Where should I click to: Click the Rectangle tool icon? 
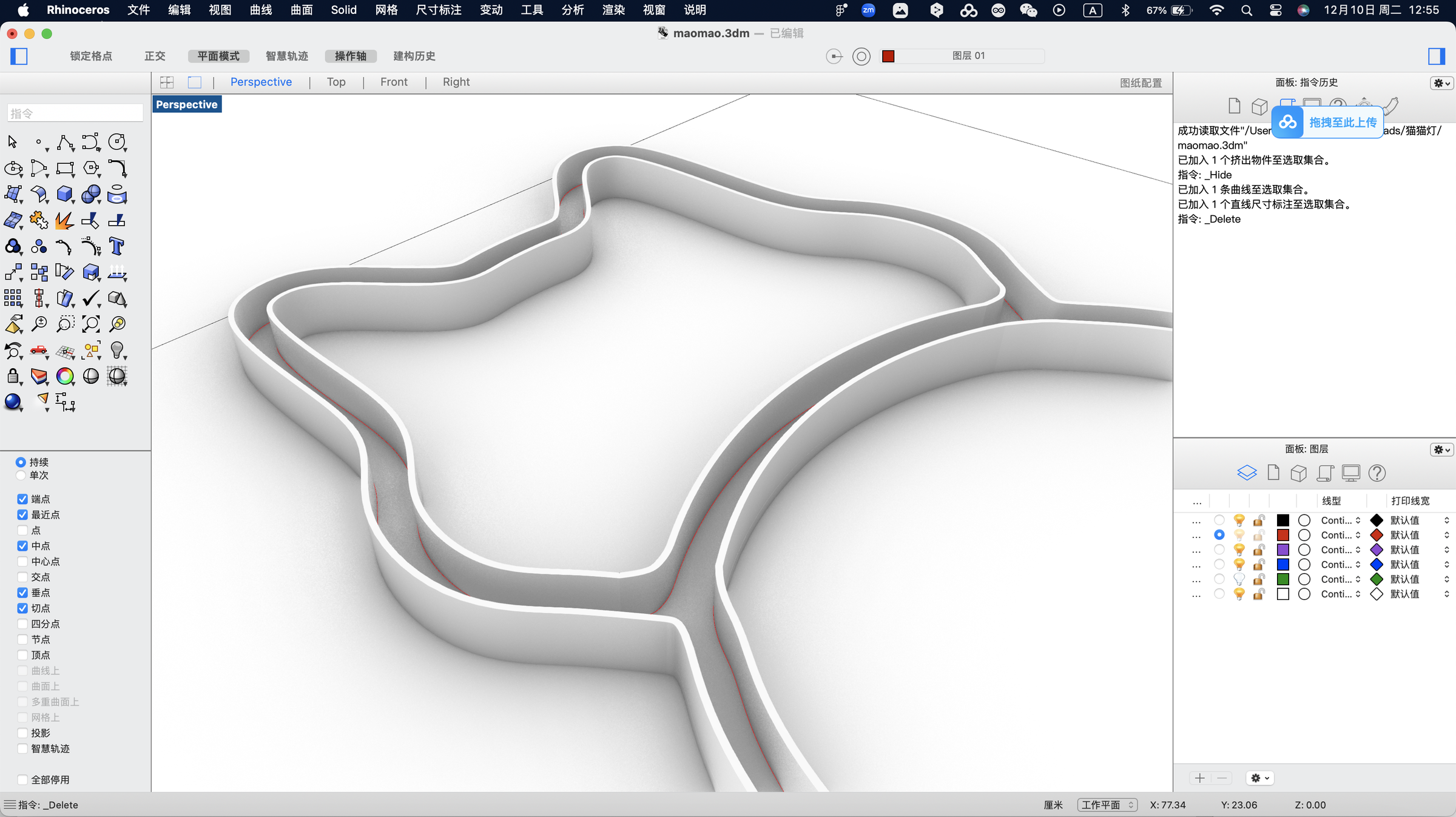click(64, 168)
